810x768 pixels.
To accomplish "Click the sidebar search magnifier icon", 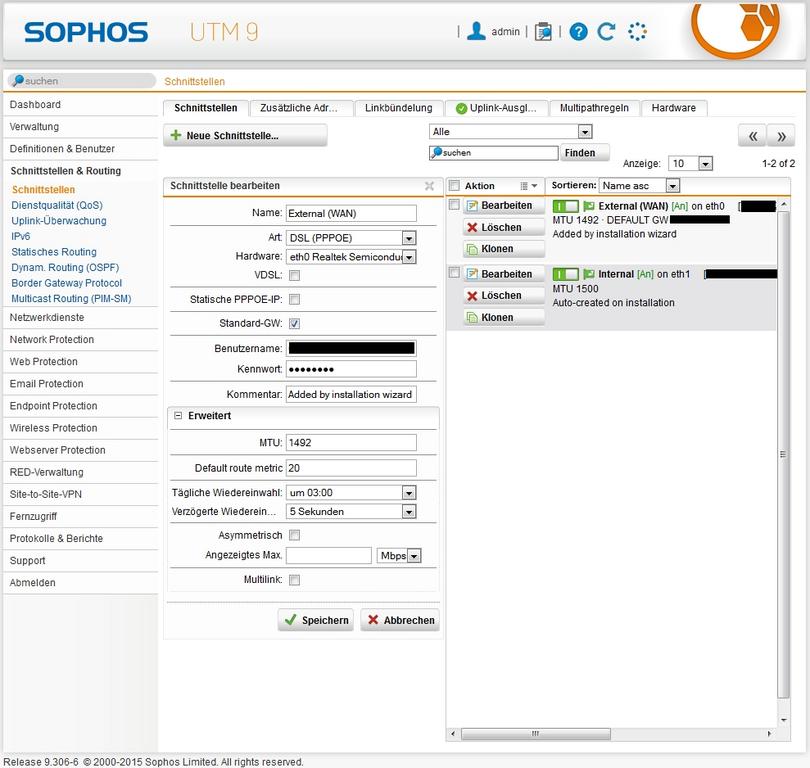I will click(x=19, y=80).
